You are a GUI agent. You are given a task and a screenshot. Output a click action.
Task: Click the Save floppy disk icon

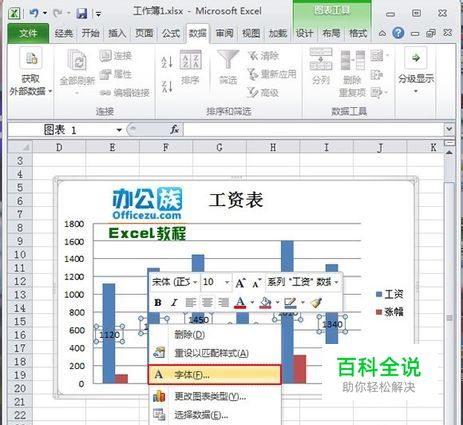point(82,14)
